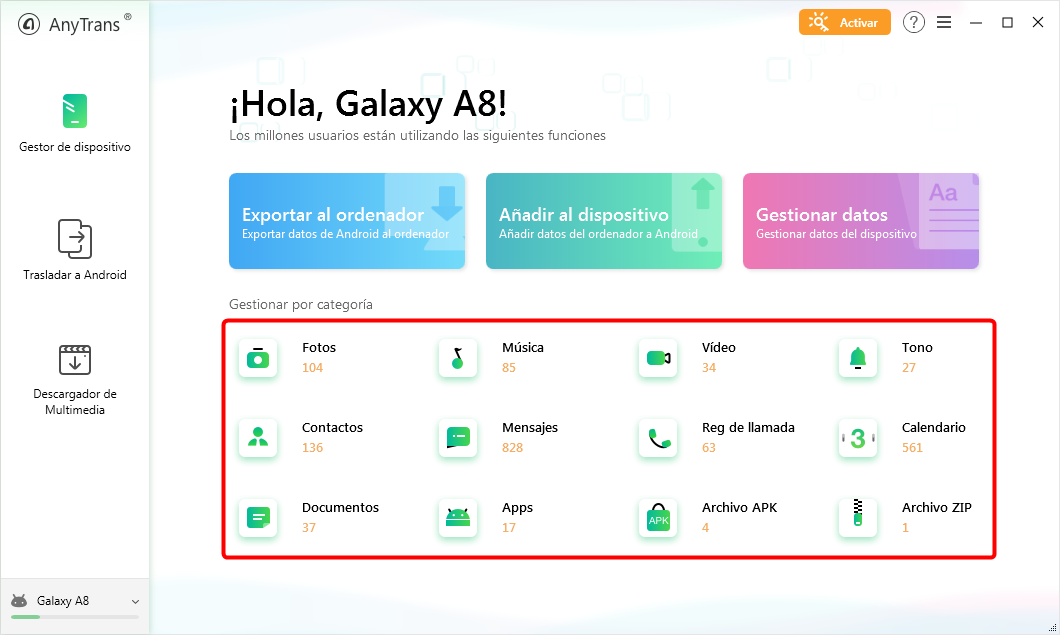Viewport: 1060px width, 635px height.
Task: Open the help question mark icon
Action: (x=913, y=22)
